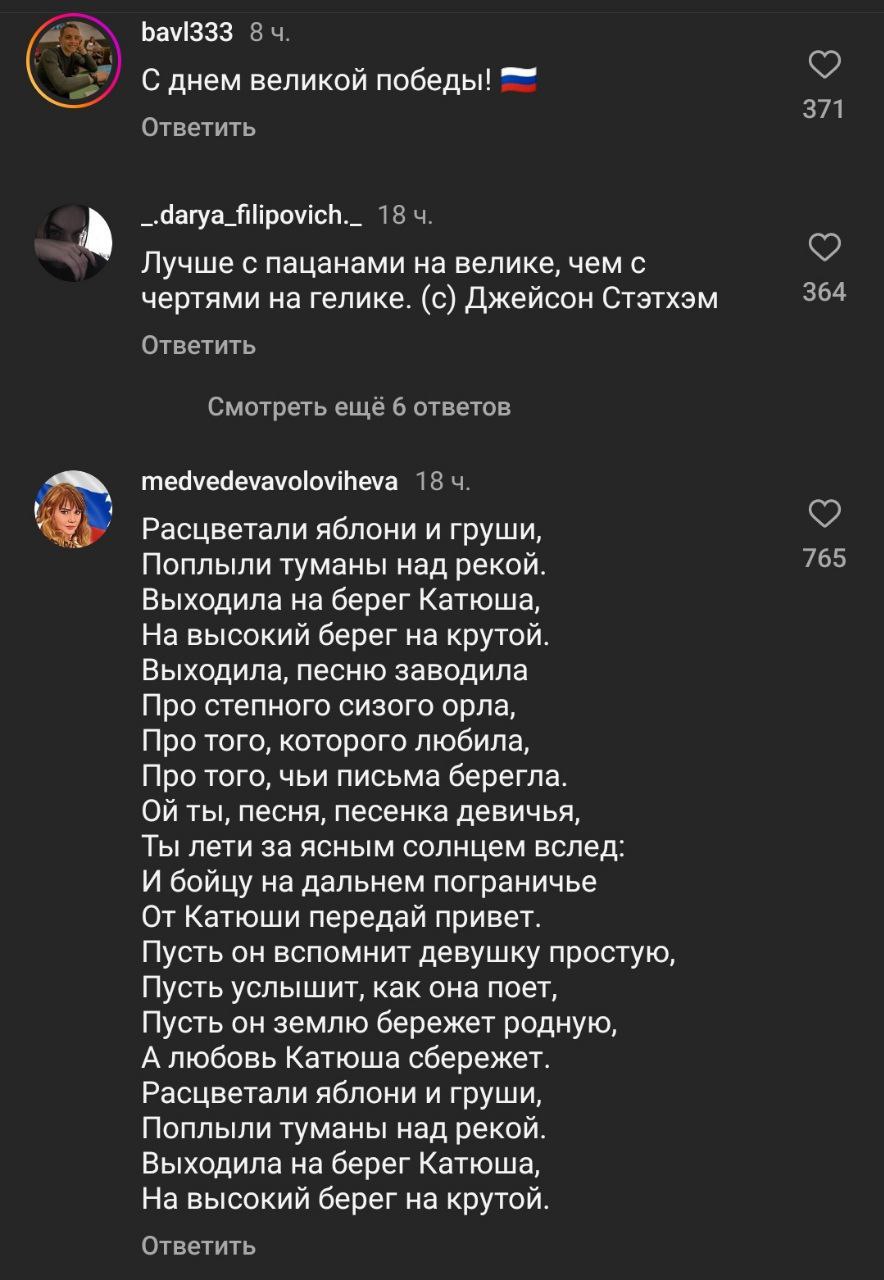Click the Джейсон Стэтхэм quote comment text
The image size is (884, 1280).
point(429,281)
